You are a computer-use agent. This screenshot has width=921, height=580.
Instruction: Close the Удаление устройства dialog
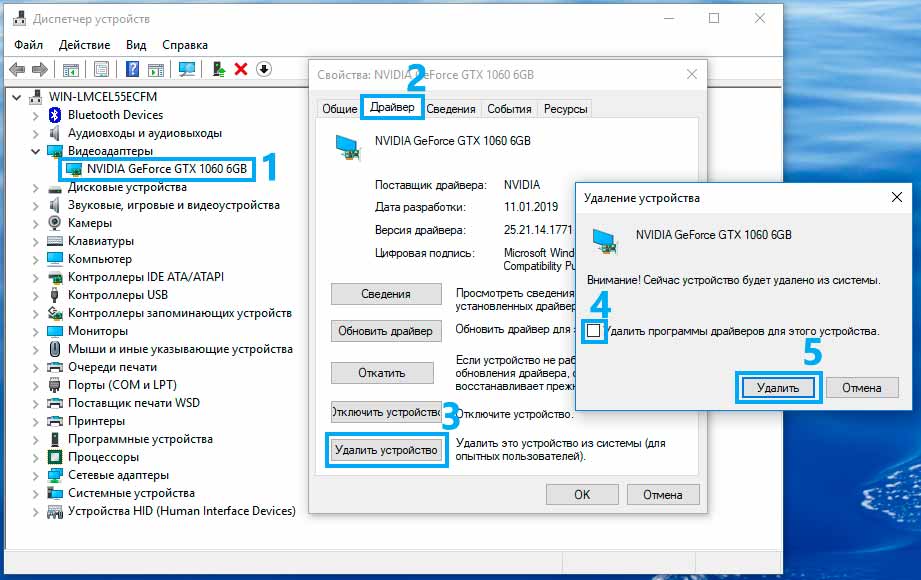coord(896,198)
